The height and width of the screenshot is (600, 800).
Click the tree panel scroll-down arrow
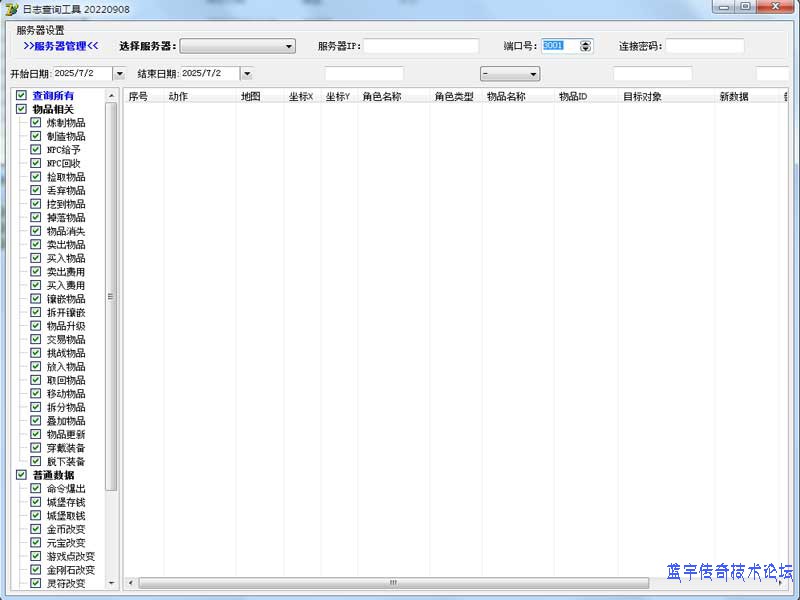[111, 583]
